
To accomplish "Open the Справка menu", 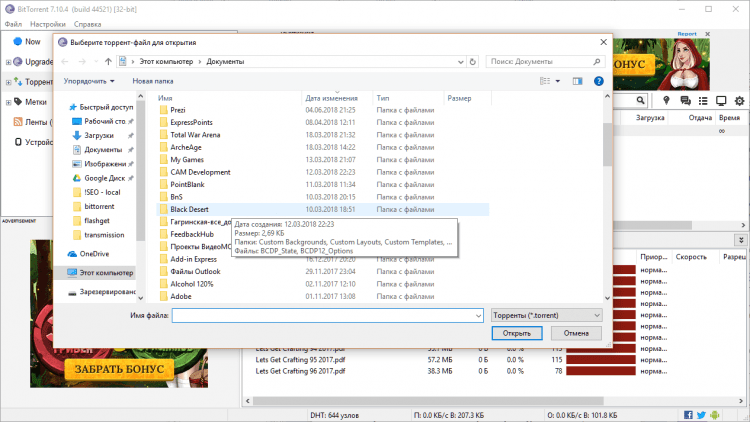I will pyautogui.click(x=87, y=22).
